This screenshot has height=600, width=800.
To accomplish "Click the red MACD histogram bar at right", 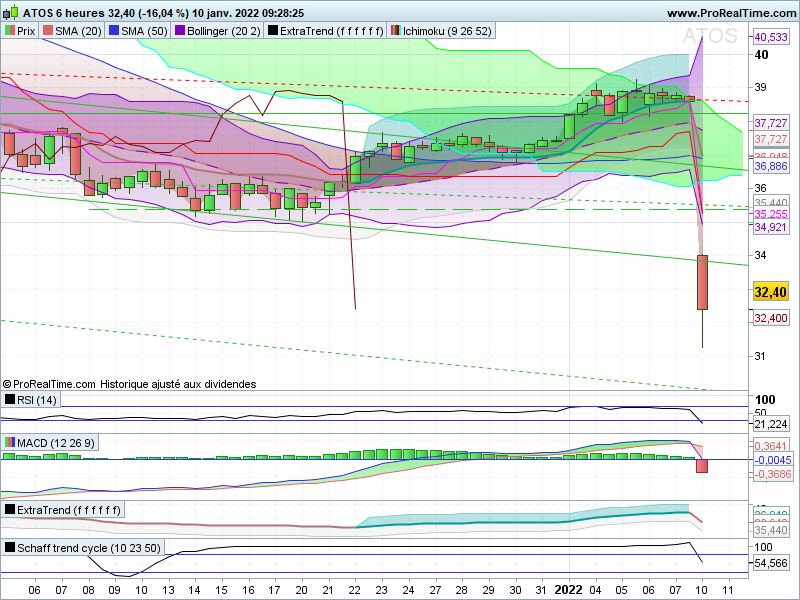I will pos(702,466).
